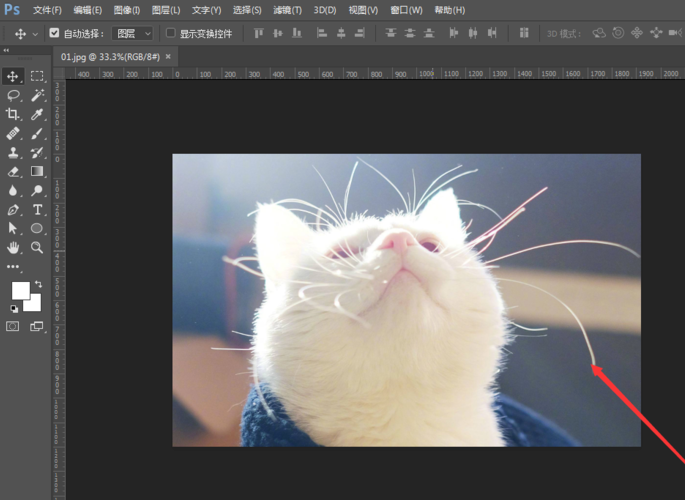Select the Dodge tool
Image resolution: width=685 pixels, height=500 pixels.
tap(38, 190)
